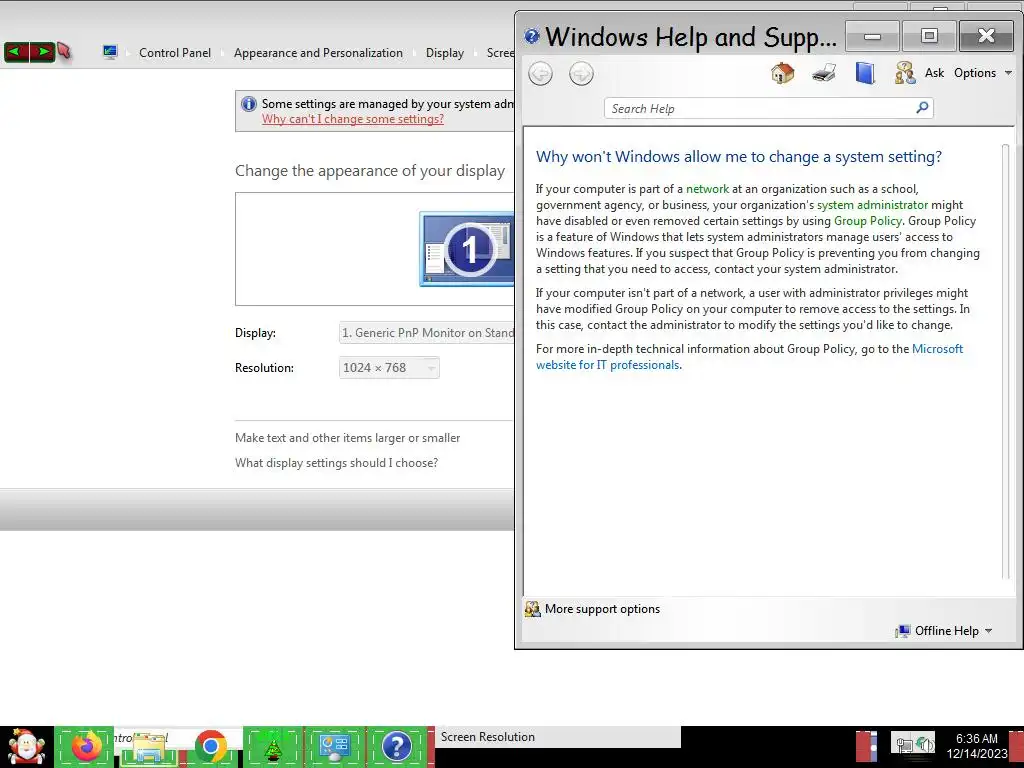Image resolution: width=1024 pixels, height=768 pixels.
Task: Click the Help forward arrow button
Action: (x=581, y=74)
